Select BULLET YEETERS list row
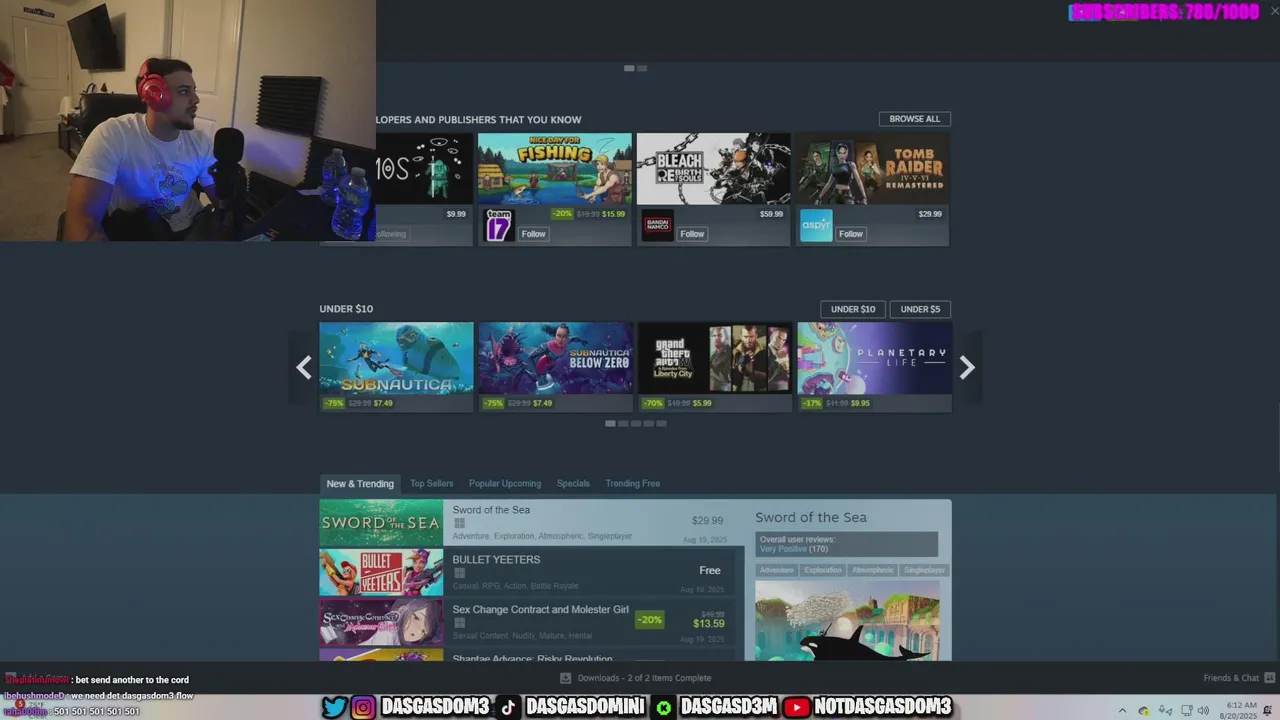The height and width of the screenshot is (720, 1280). click(x=527, y=573)
